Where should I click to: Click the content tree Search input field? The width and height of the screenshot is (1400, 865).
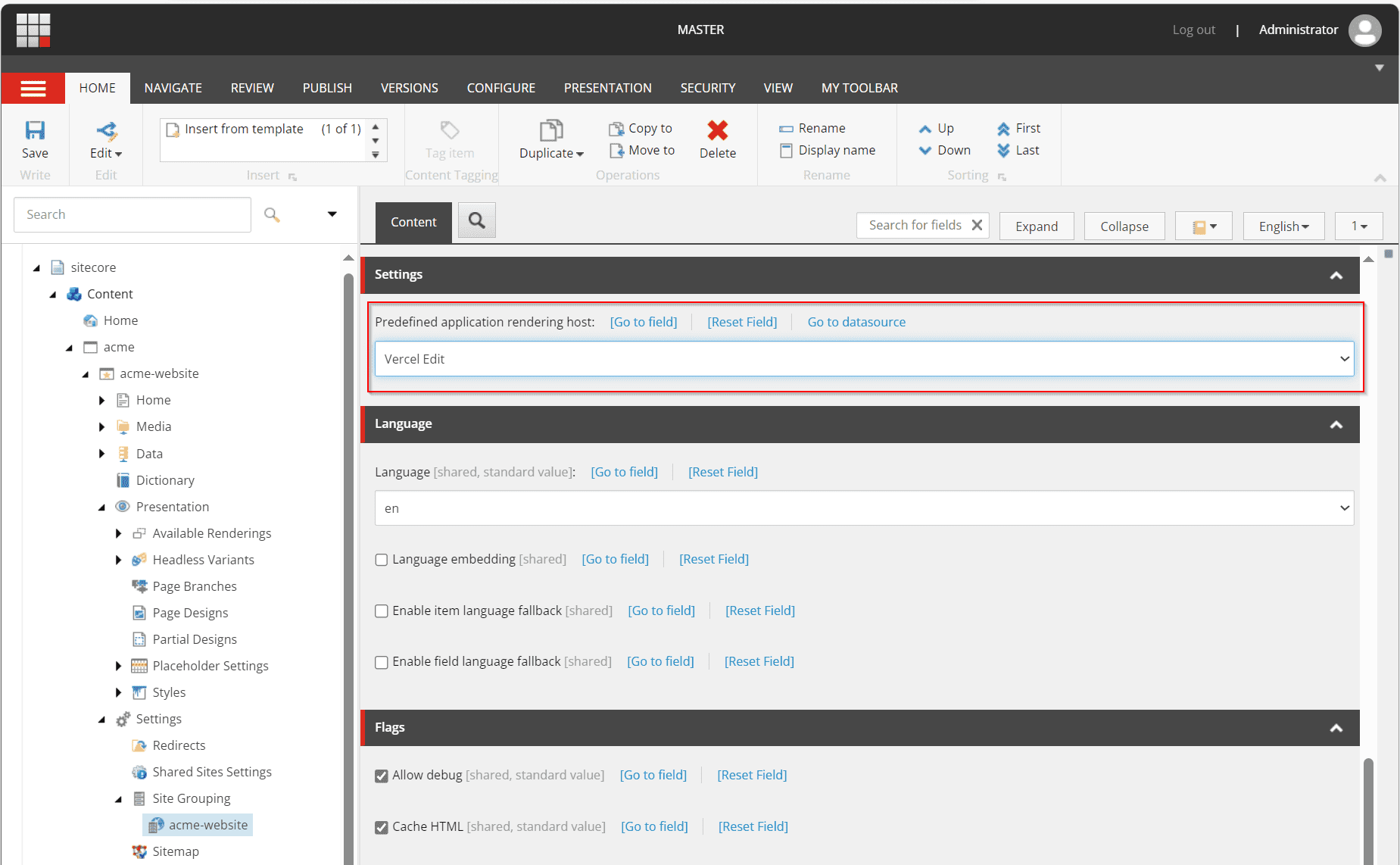133,214
